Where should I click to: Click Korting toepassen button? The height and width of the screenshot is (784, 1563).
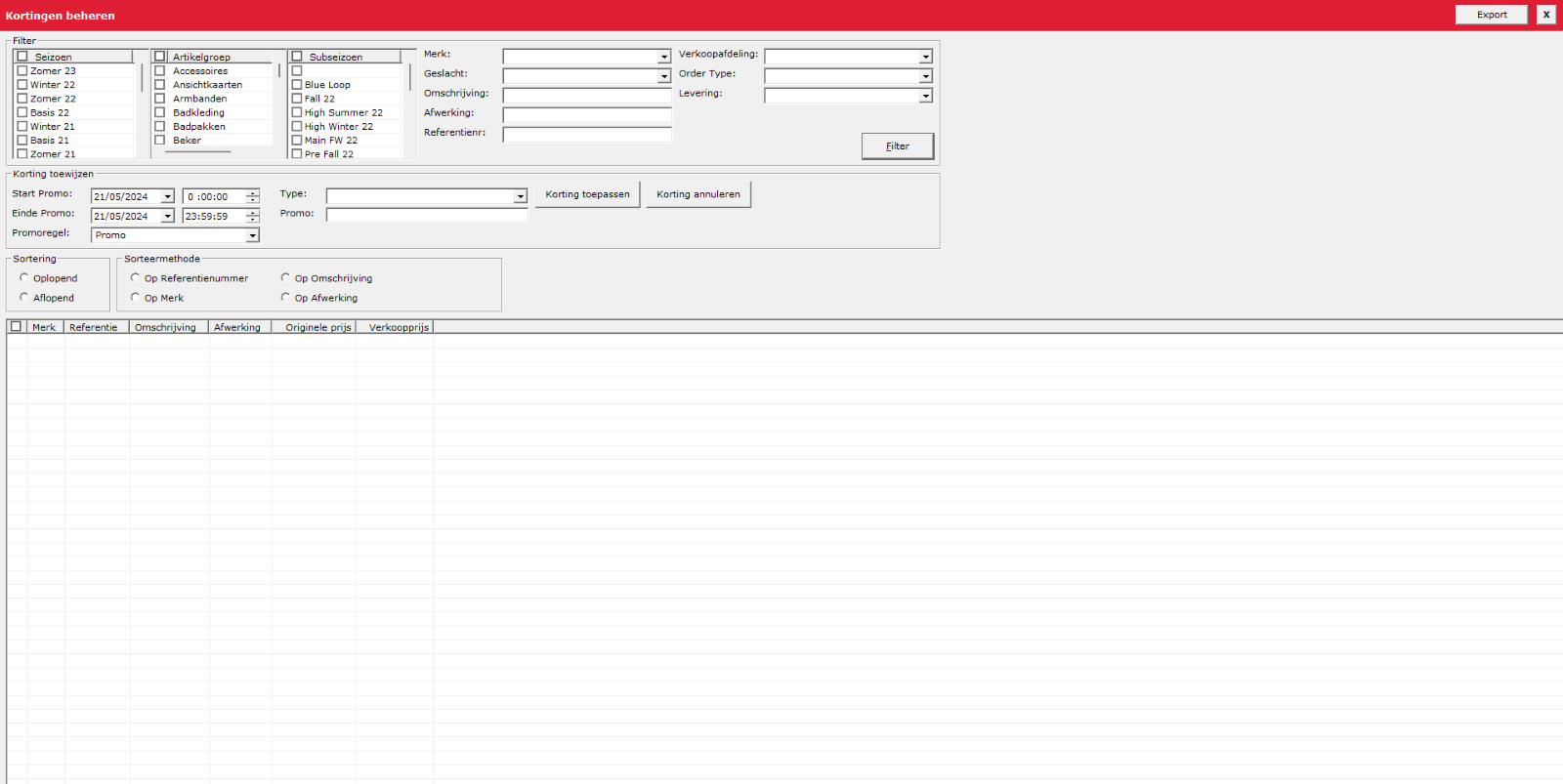pos(588,194)
